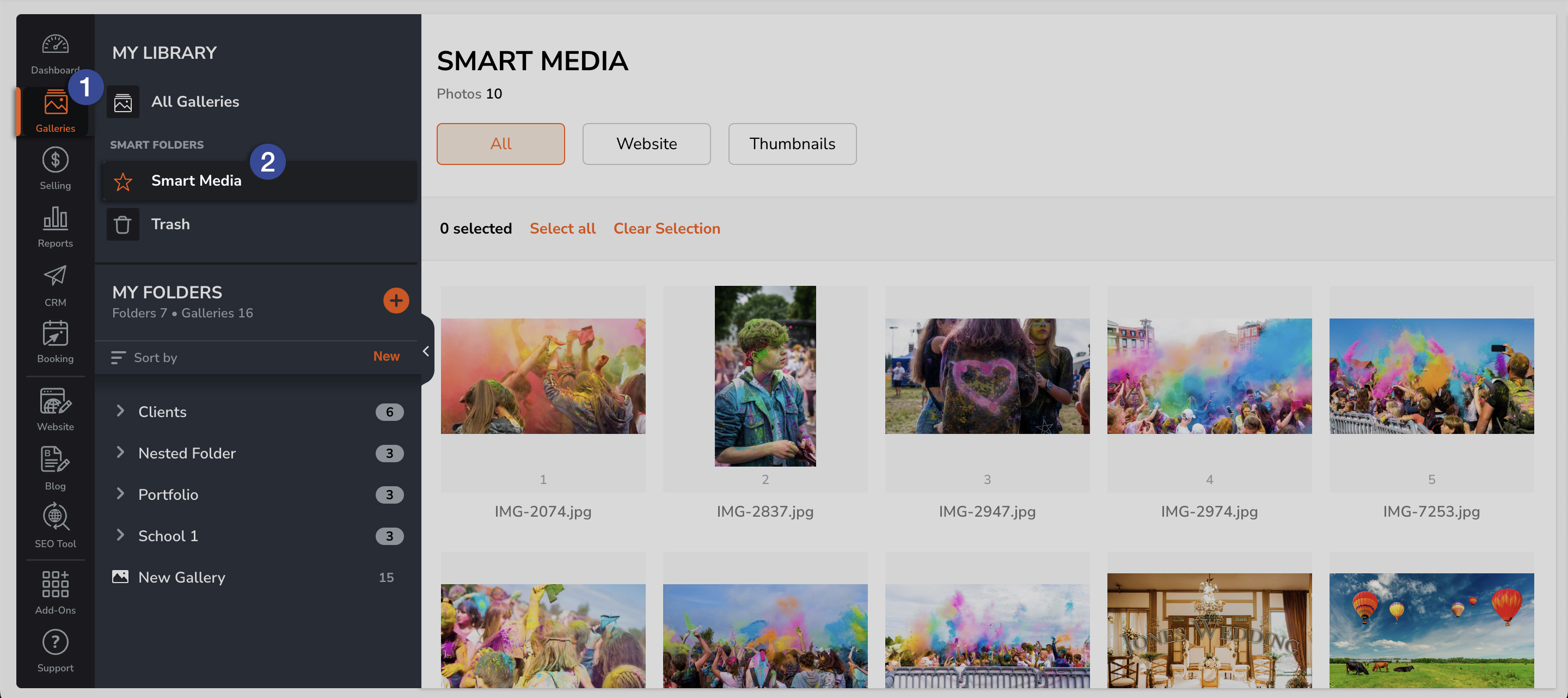This screenshot has width=1568, height=698.
Task: Select the Clients folder row
Action: coord(257,412)
